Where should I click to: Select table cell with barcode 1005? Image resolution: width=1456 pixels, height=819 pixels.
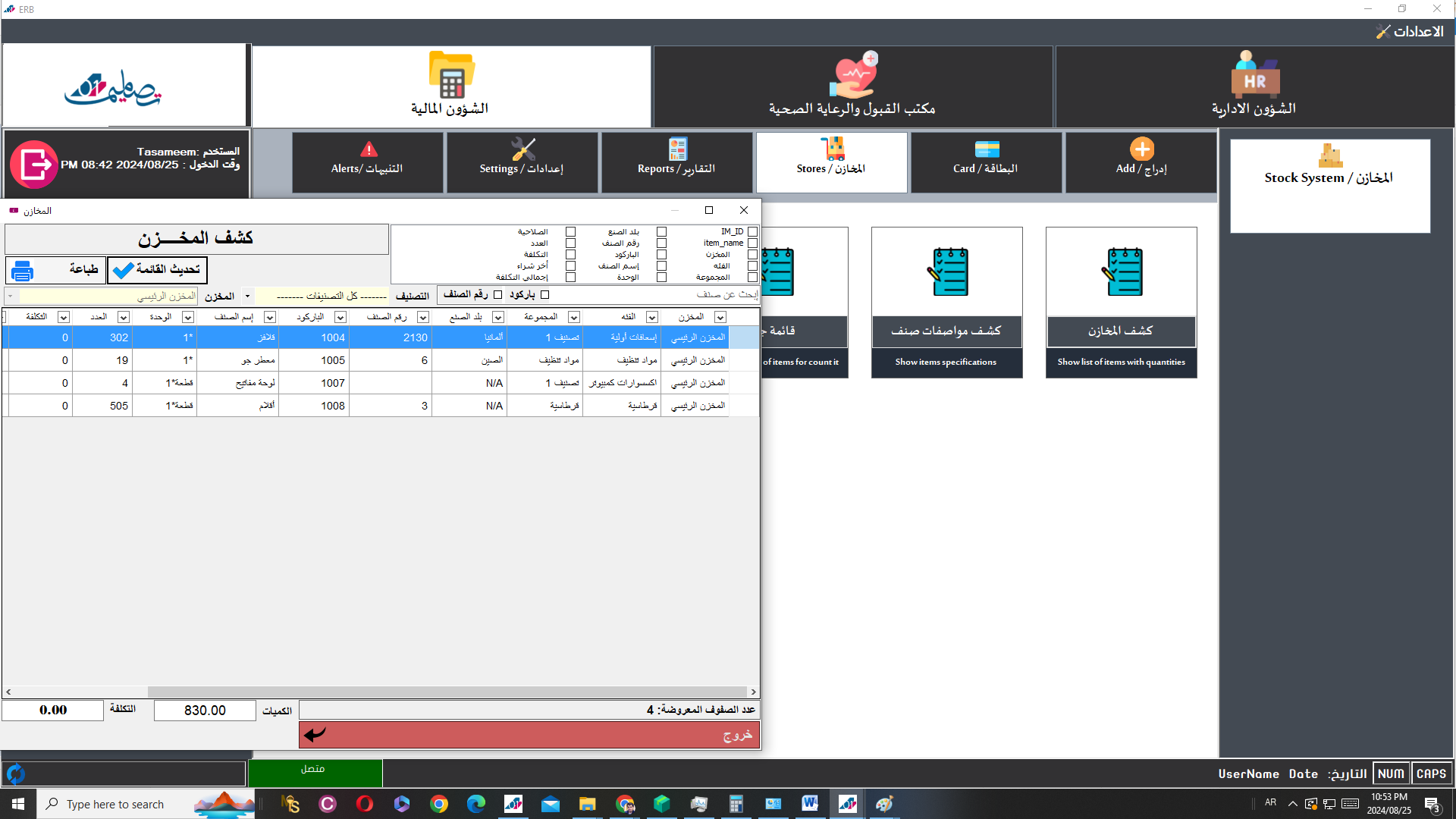tap(314, 360)
